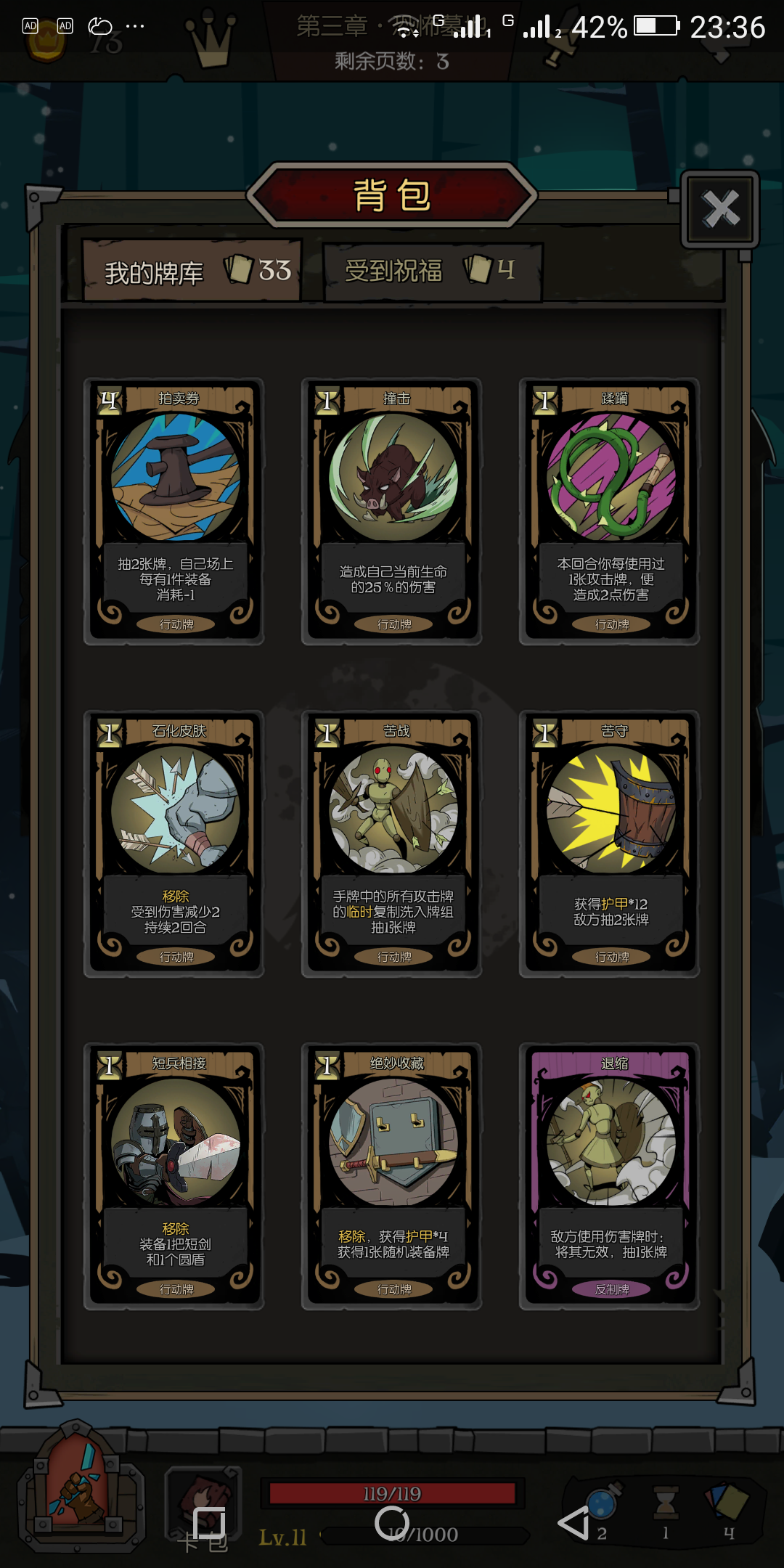Tap the red 119/119 health bar
The width and height of the screenshot is (784, 1568).
point(392,1493)
